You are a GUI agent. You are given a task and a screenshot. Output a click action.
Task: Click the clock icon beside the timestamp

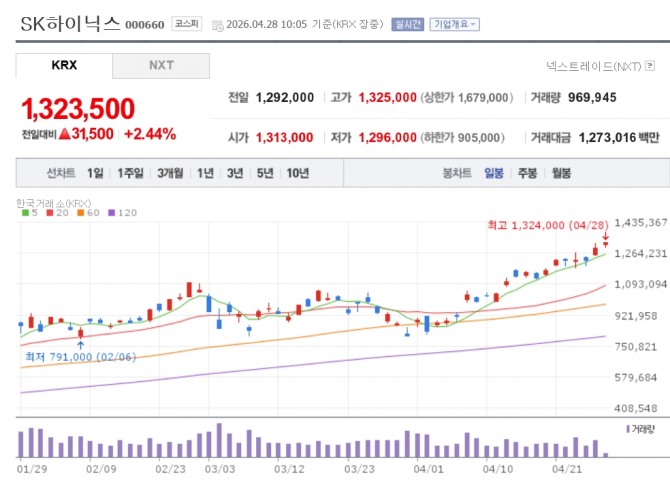pos(217,26)
